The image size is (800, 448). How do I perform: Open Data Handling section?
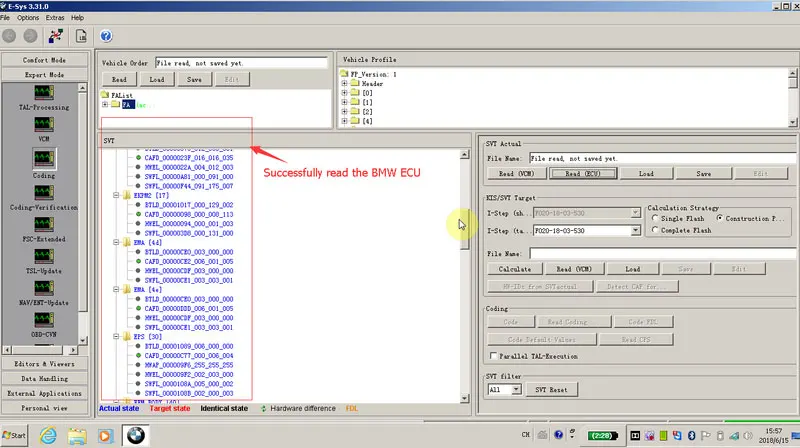point(44,379)
